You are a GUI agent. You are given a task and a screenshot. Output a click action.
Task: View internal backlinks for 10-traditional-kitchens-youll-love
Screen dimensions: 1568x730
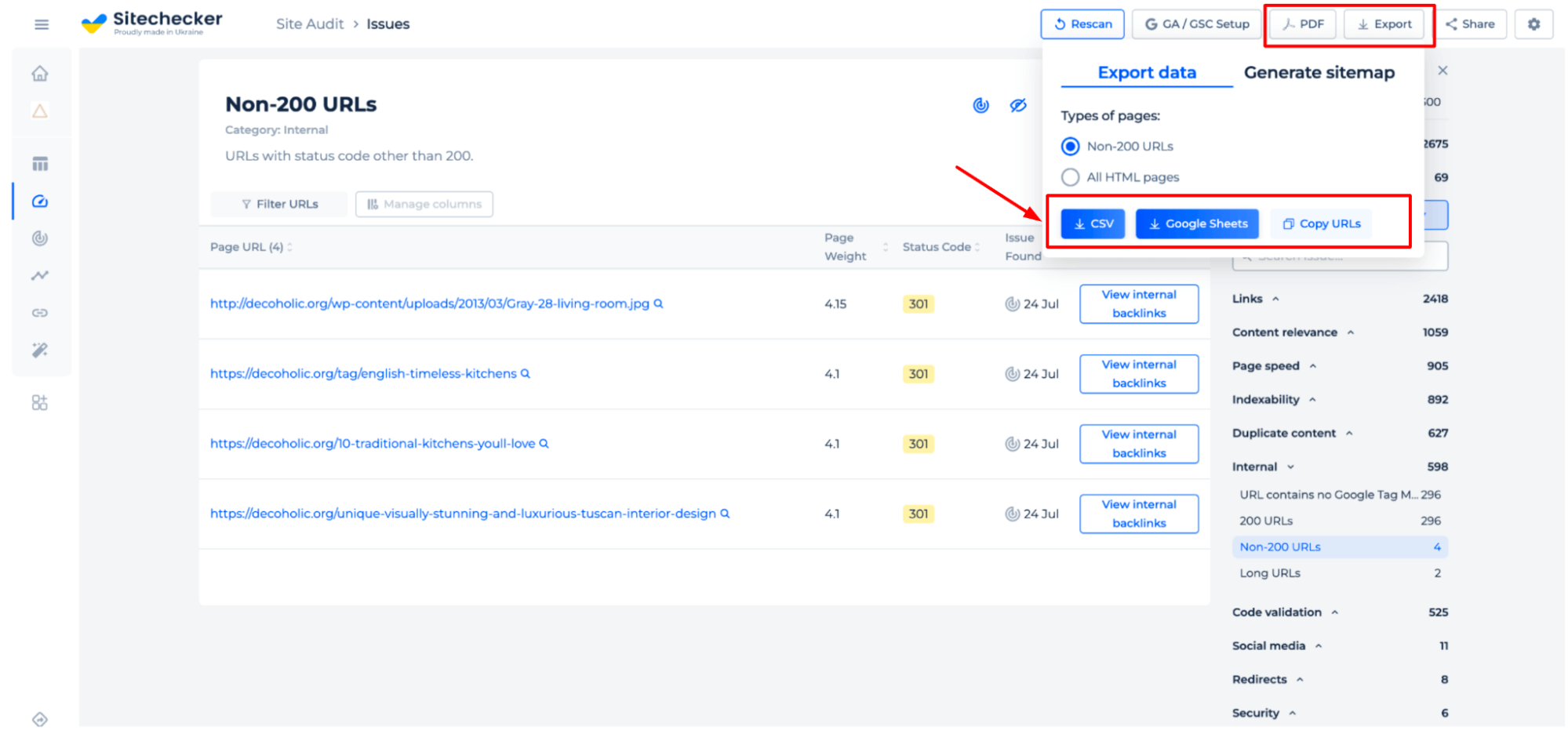pos(1139,444)
